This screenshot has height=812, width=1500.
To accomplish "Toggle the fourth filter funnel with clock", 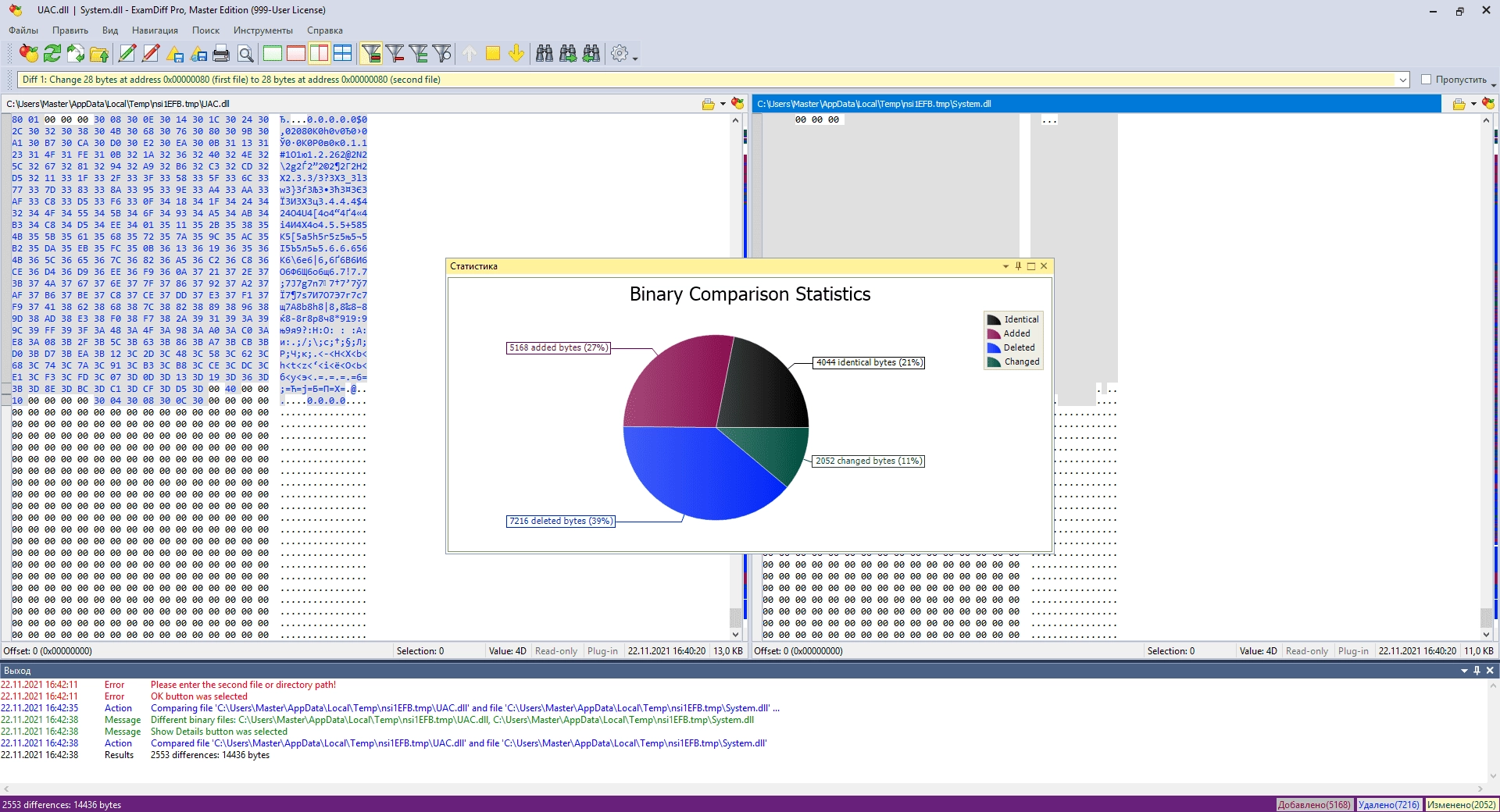I will point(442,53).
